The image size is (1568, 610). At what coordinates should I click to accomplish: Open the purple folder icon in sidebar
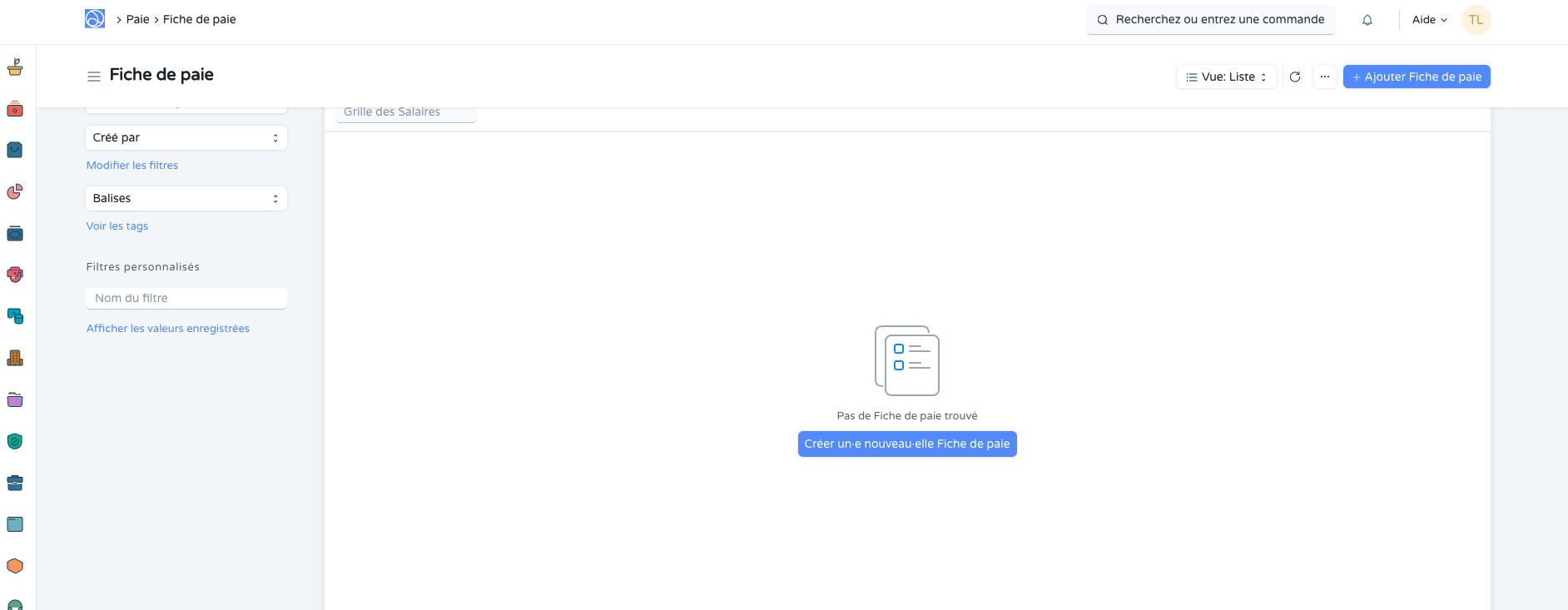(15, 400)
